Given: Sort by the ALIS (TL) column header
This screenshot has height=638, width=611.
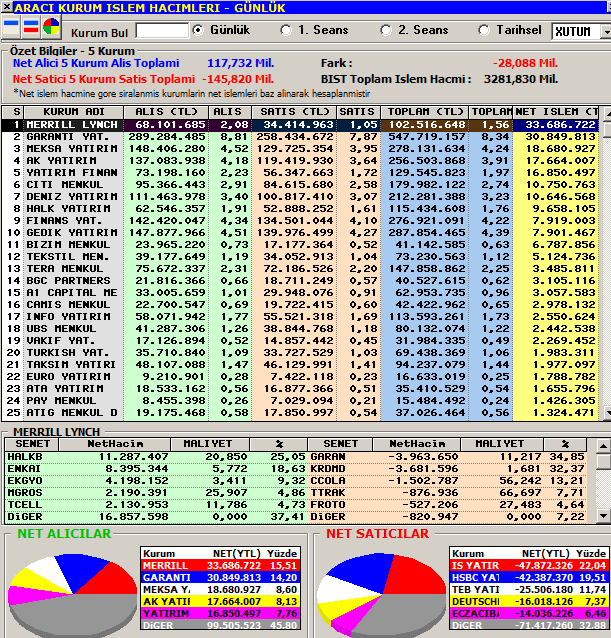Looking at the screenshot, I should [166, 112].
